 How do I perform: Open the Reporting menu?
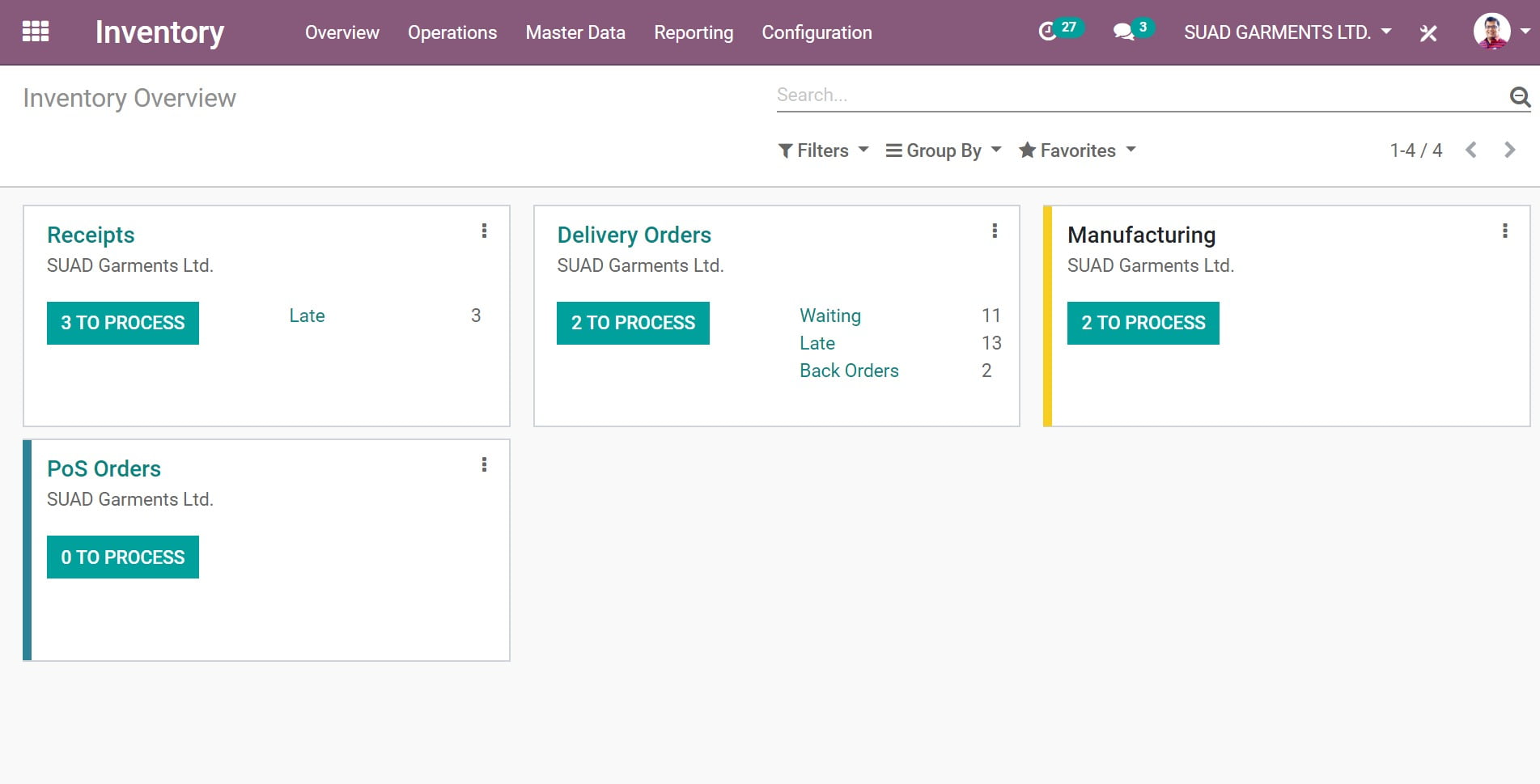(694, 32)
